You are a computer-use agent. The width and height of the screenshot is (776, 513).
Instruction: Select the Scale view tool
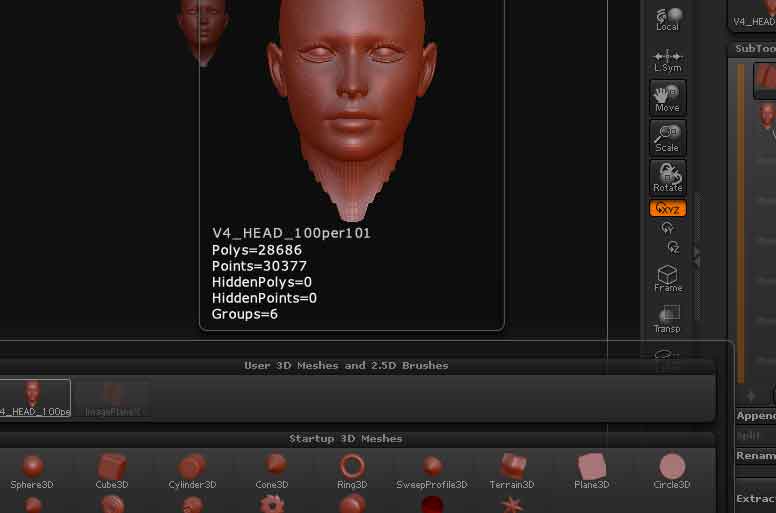click(x=667, y=138)
